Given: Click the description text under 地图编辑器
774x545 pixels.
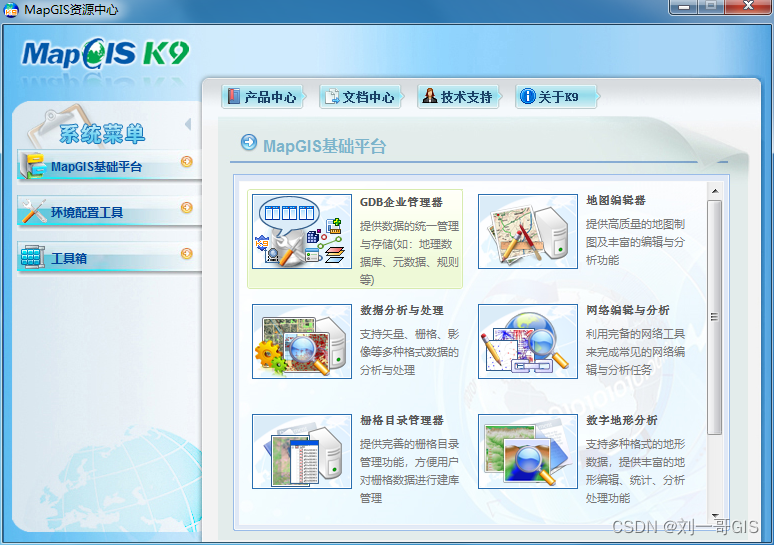Looking at the screenshot, I should point(635,242).
